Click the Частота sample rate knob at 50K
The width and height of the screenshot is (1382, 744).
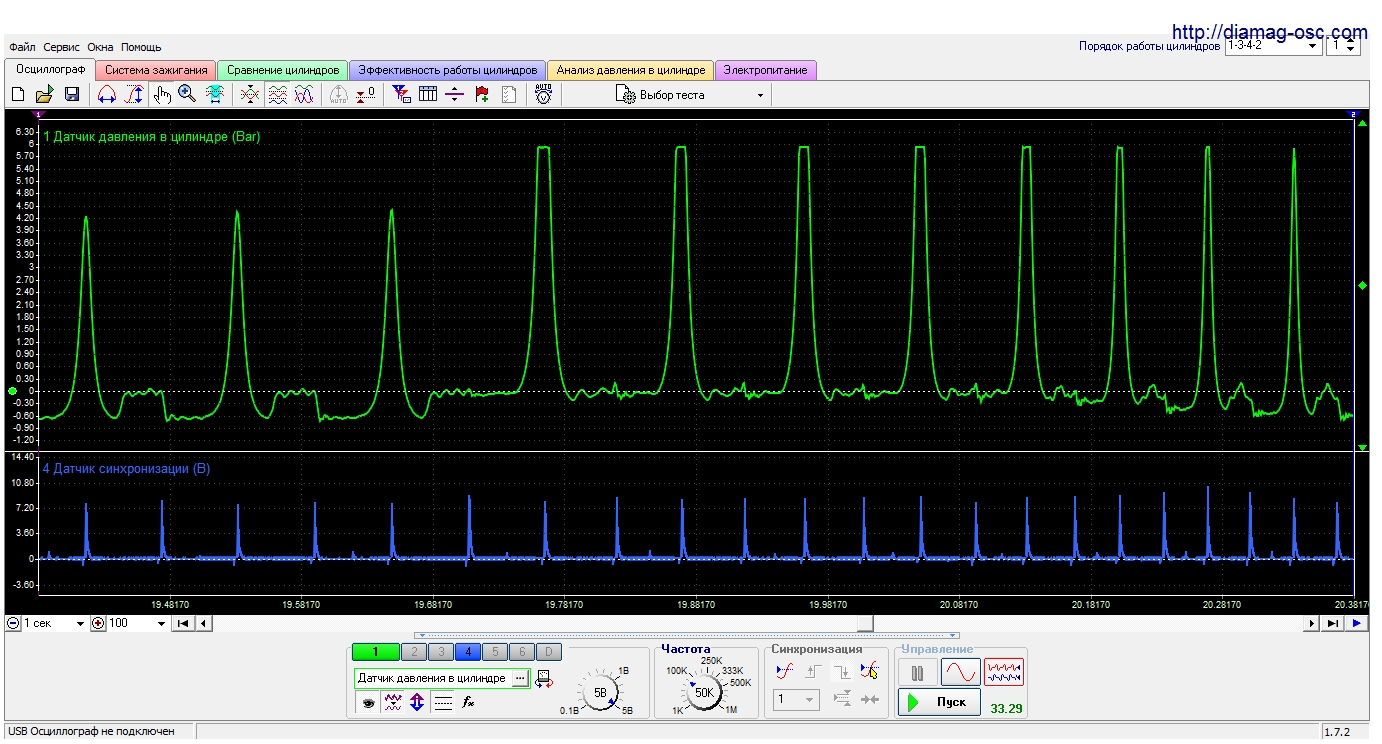pos(704,691)
